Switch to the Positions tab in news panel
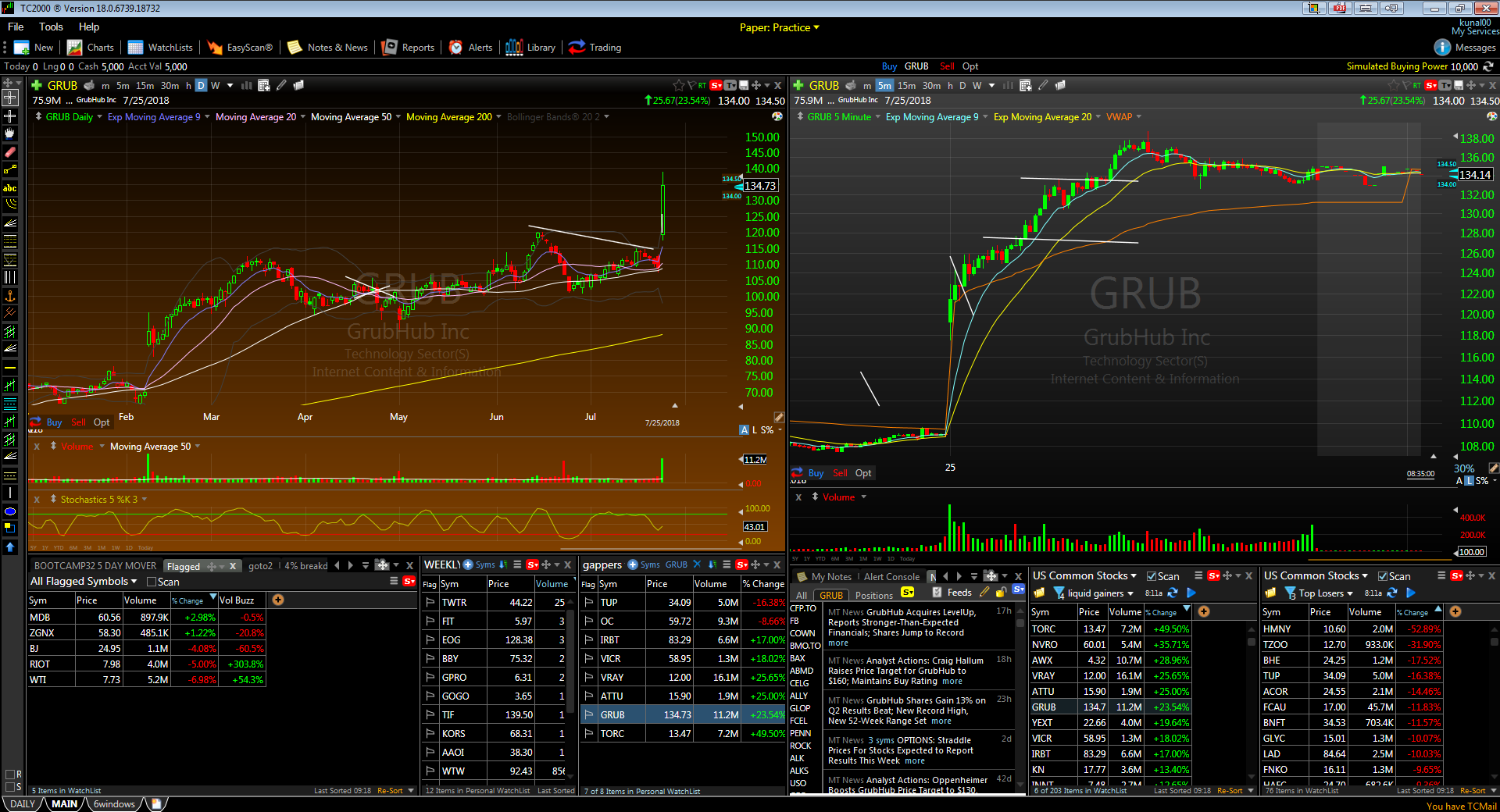This screenshot has width=1500, height=812. point(873,595)
